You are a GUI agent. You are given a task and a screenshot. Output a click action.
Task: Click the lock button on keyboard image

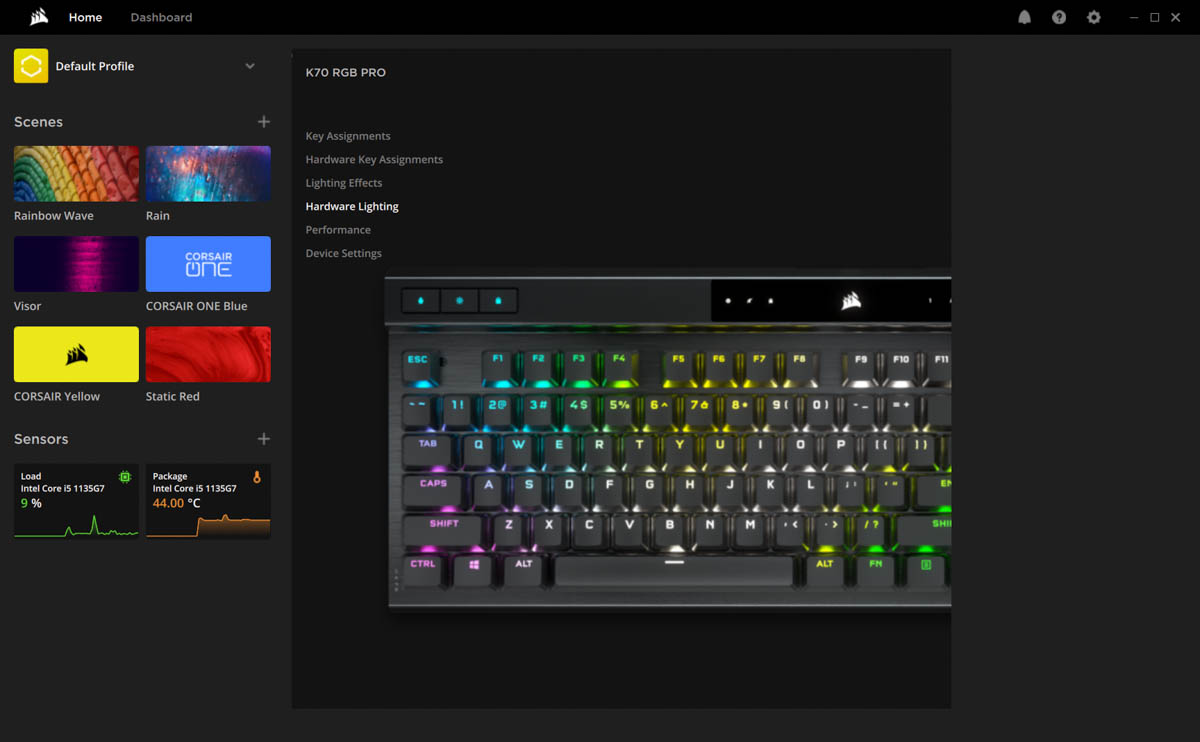pos(498,300)
